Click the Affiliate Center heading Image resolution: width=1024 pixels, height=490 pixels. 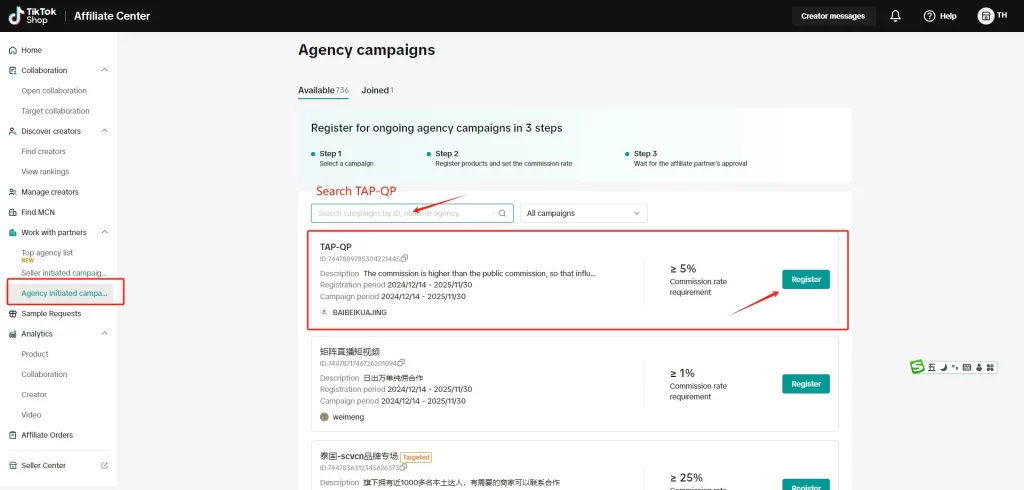112,16
